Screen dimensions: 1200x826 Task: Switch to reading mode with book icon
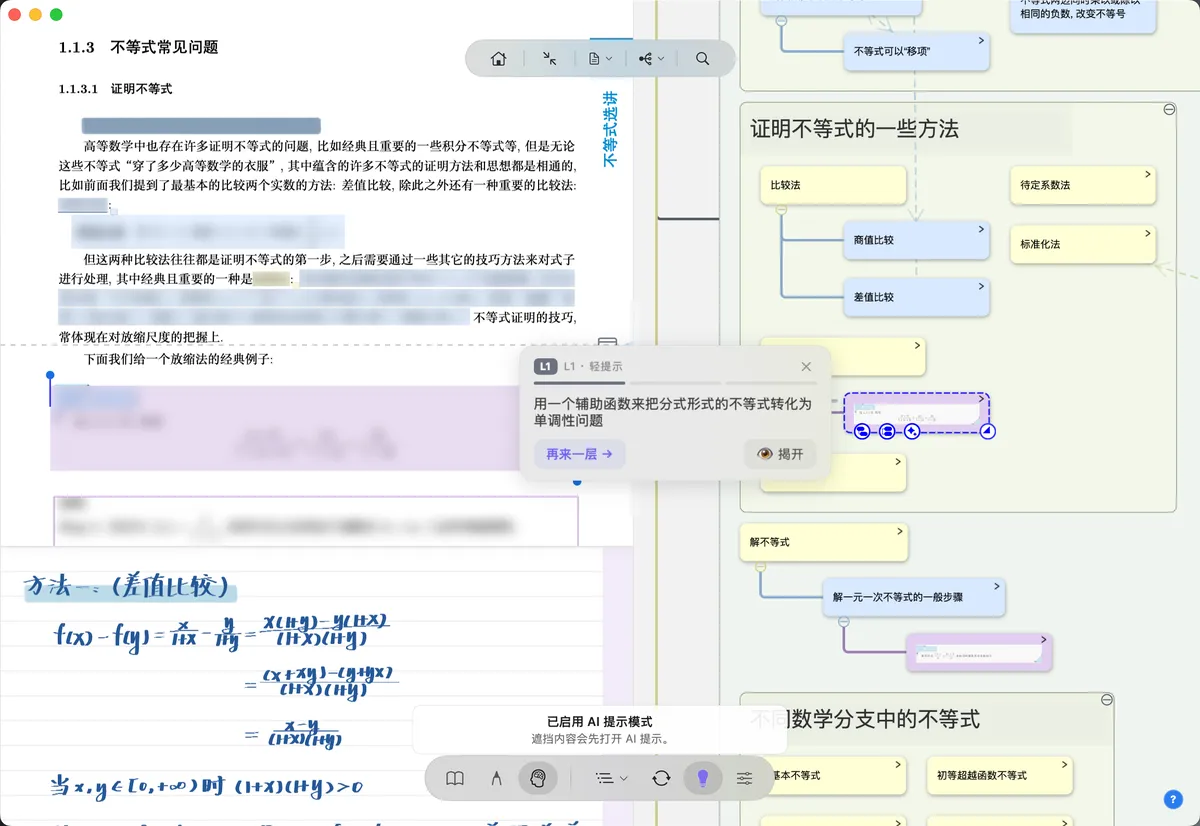455,778
